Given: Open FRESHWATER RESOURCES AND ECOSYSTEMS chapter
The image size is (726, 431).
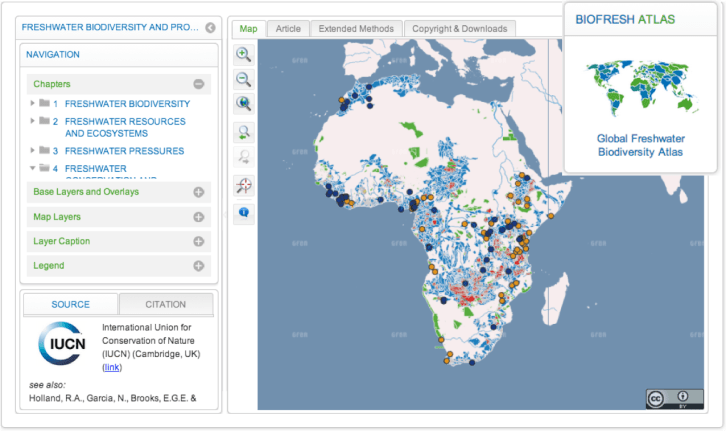Looking at the screenshot, I should coord(125,127).
